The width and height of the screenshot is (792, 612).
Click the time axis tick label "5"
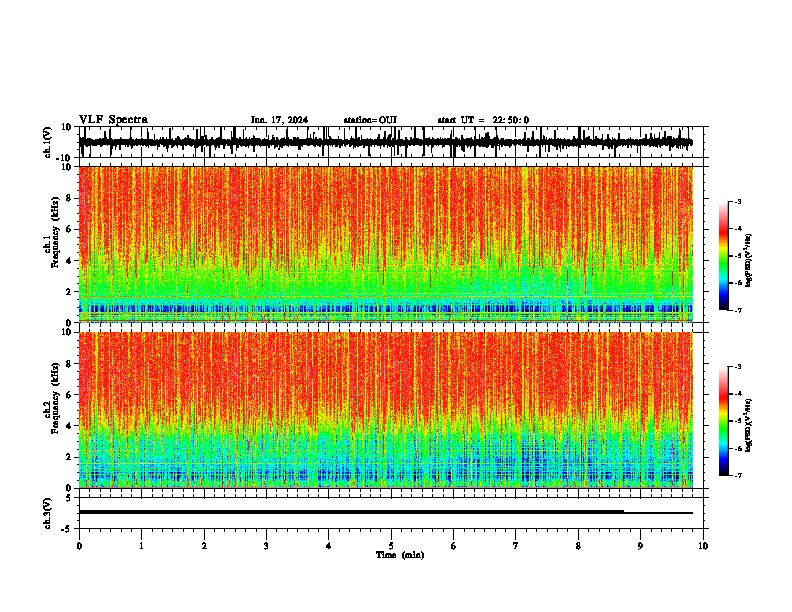coord(391,546)
